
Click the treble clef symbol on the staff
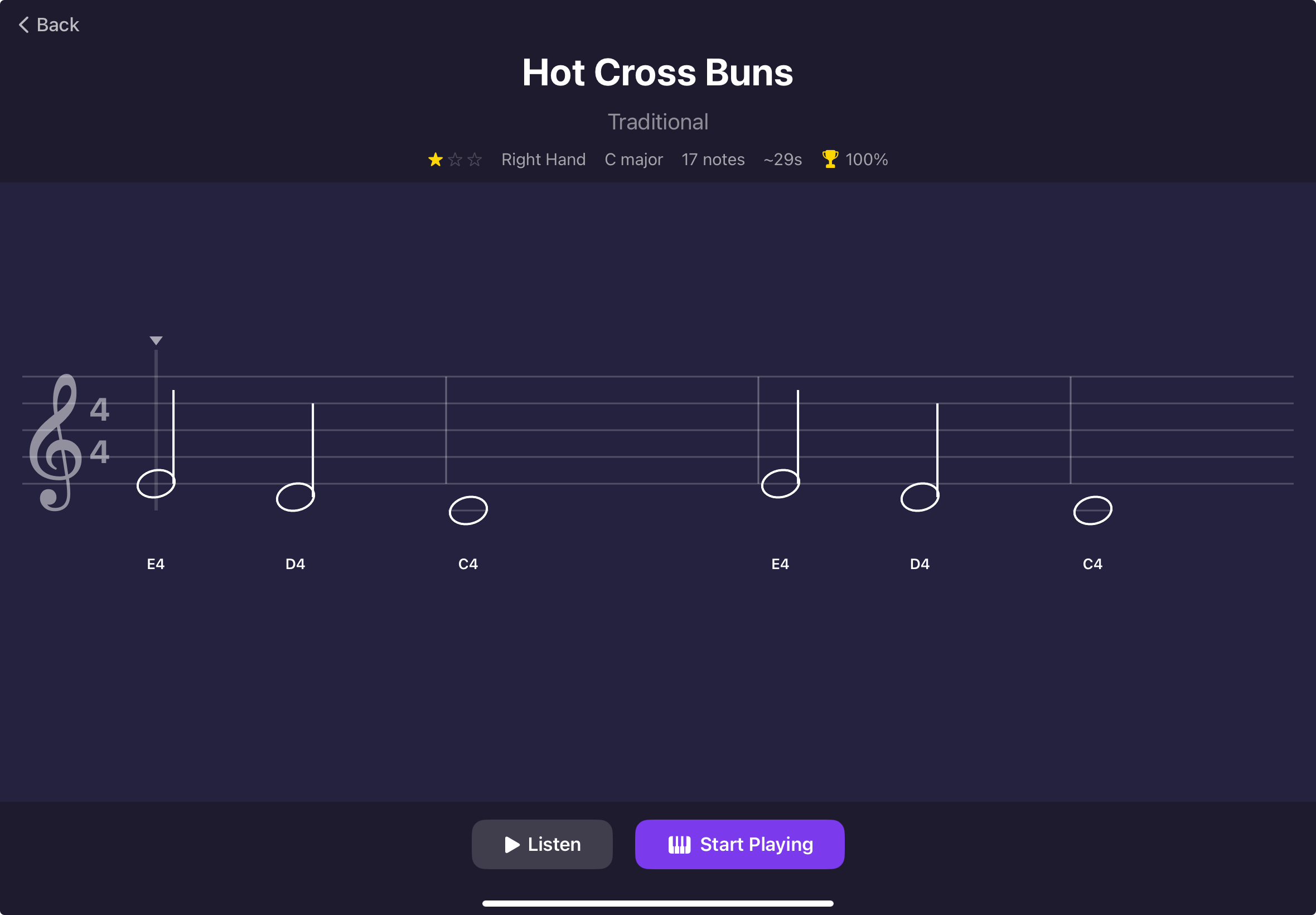click(57, 441)
